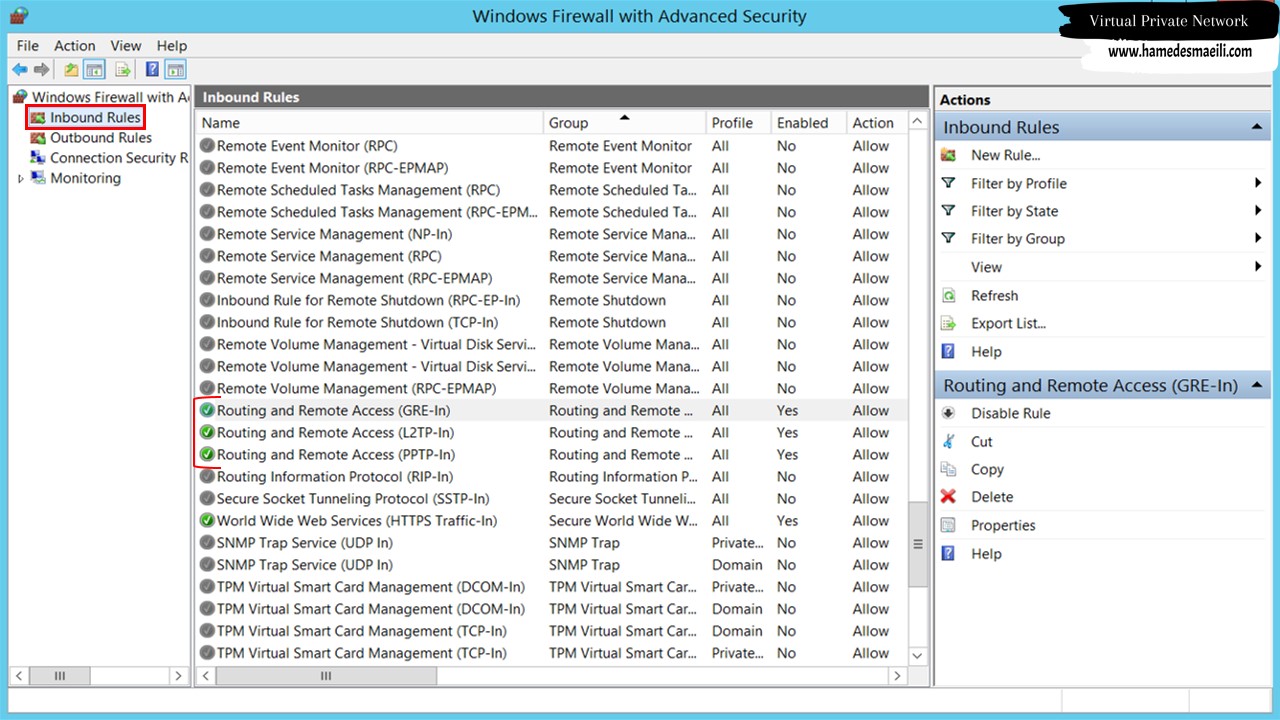The height and width of the screenshot is (720, 1280).
Task: Click the Disable Rule action link
Action: pyautogui.click(x=1011, y=413)
